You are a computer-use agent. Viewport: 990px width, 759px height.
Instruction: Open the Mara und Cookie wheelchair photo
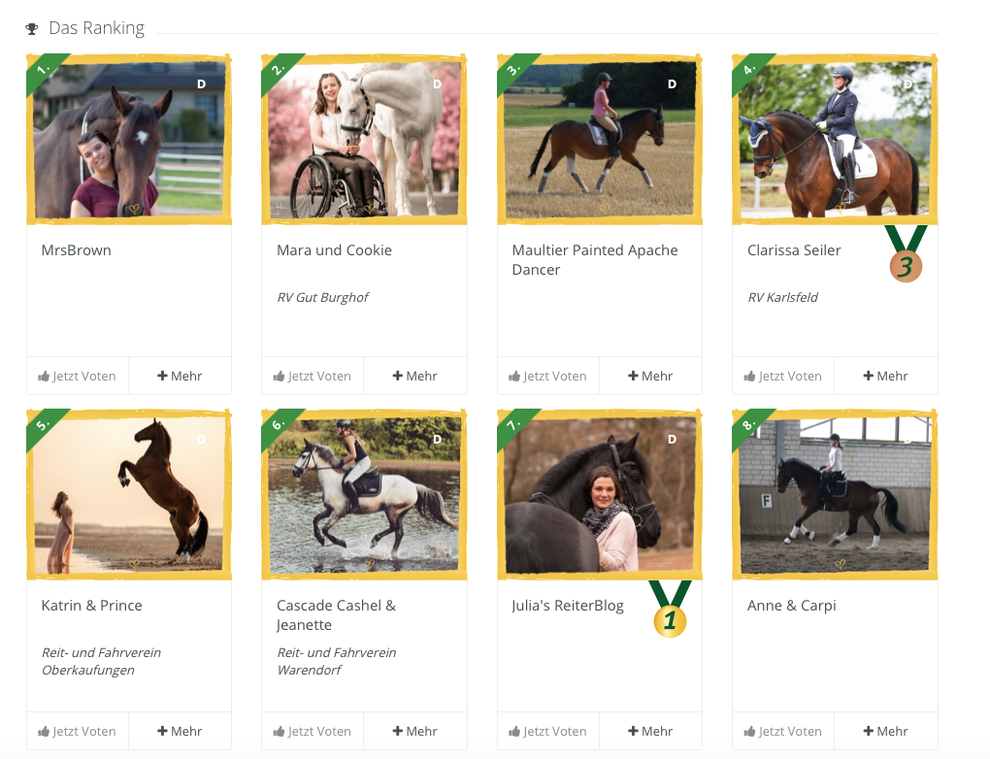click(364, 140)
